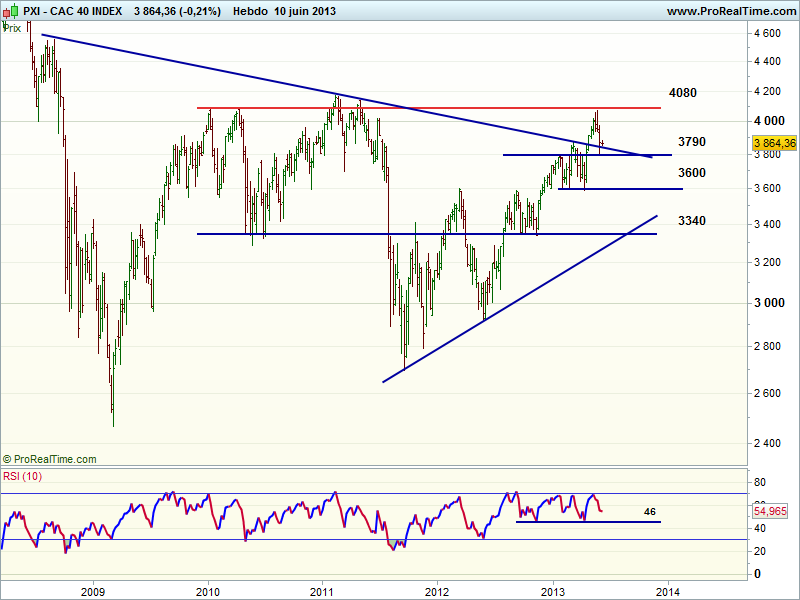800x600 pixels.
Task: Click the 3340 level annotation text
Action: click(691, 220)
